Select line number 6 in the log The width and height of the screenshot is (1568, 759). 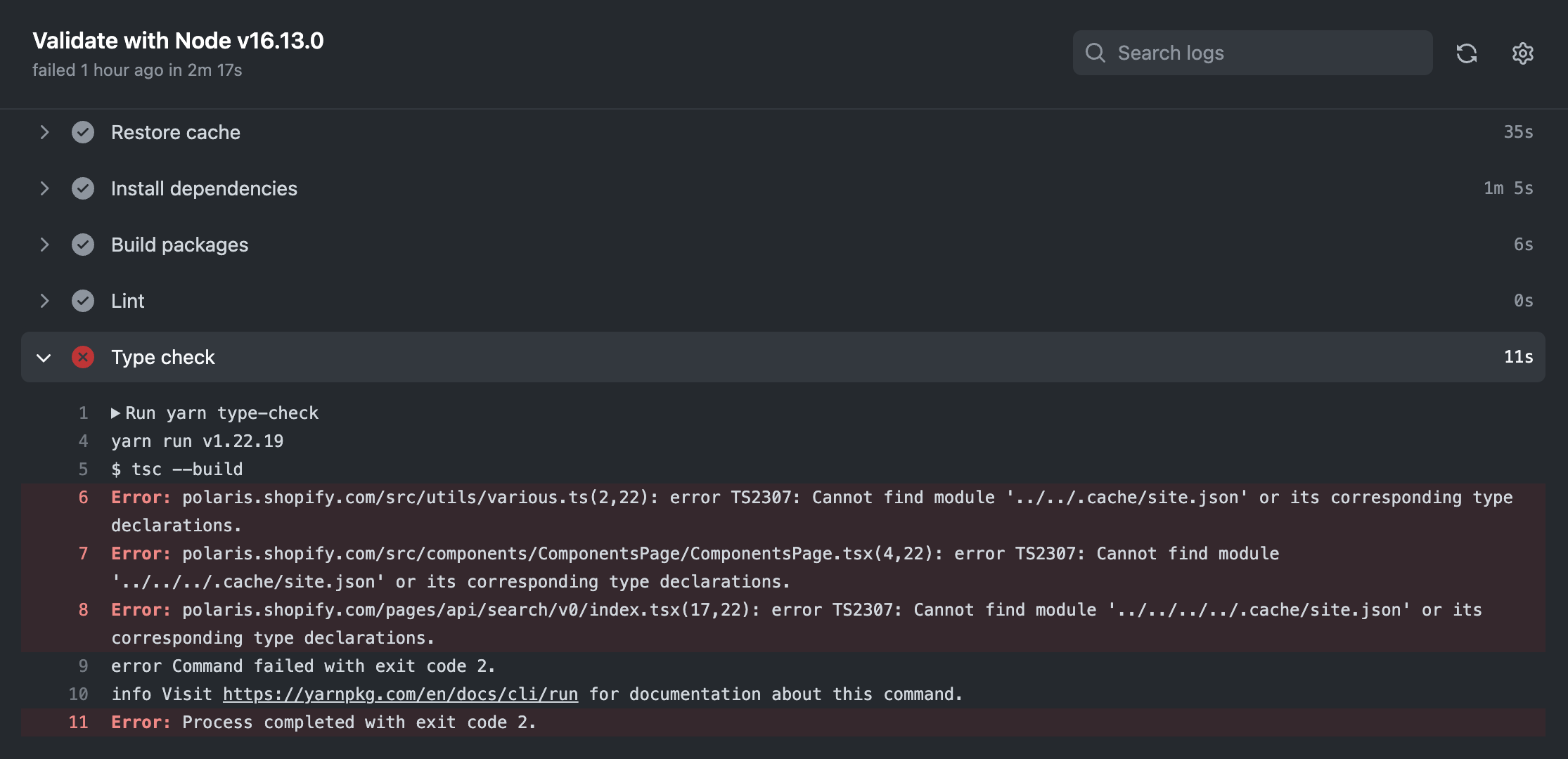pos(84,497)
